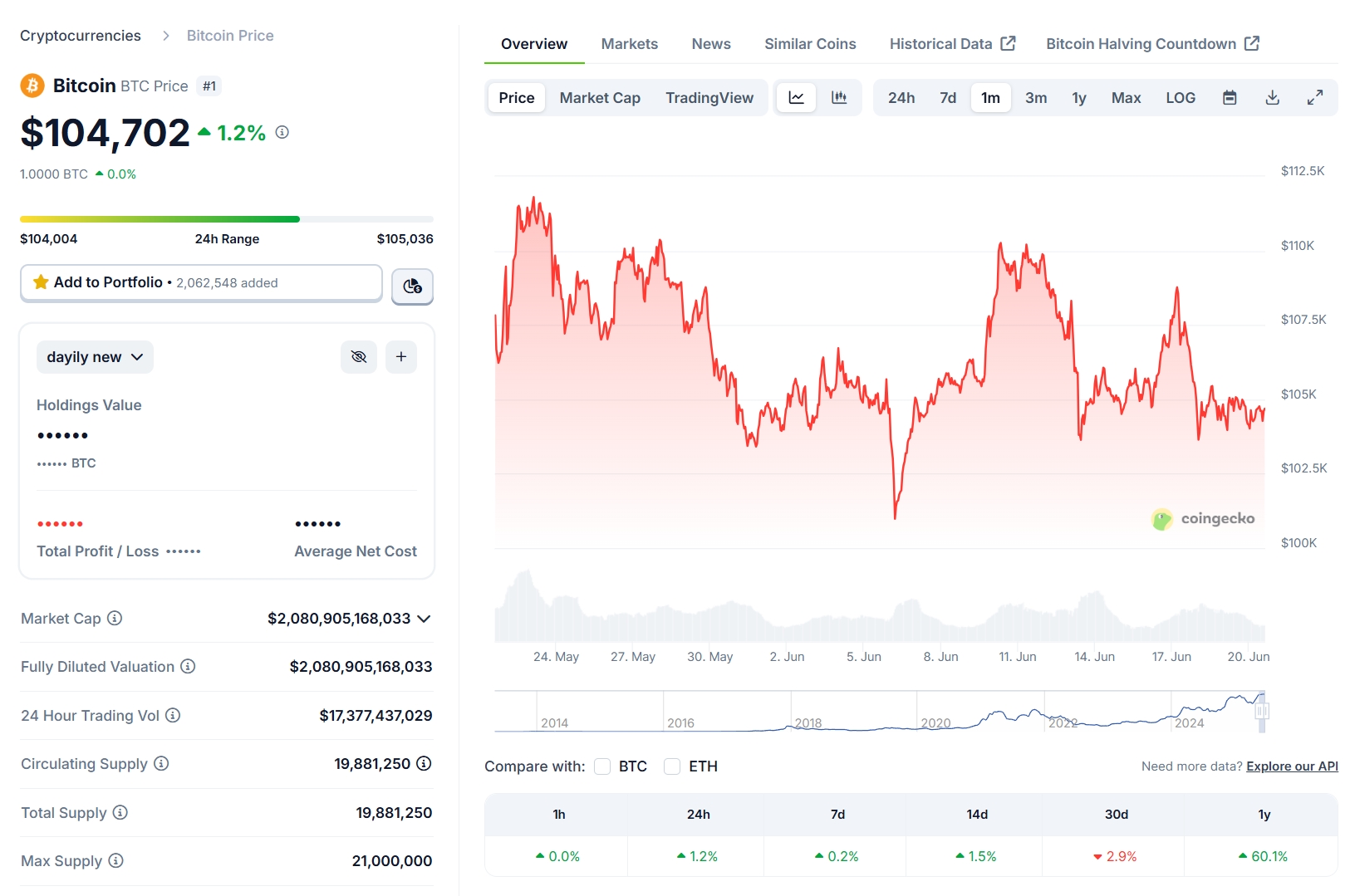Open info icon next to 19,881,250 circulating value

[424, 763]
